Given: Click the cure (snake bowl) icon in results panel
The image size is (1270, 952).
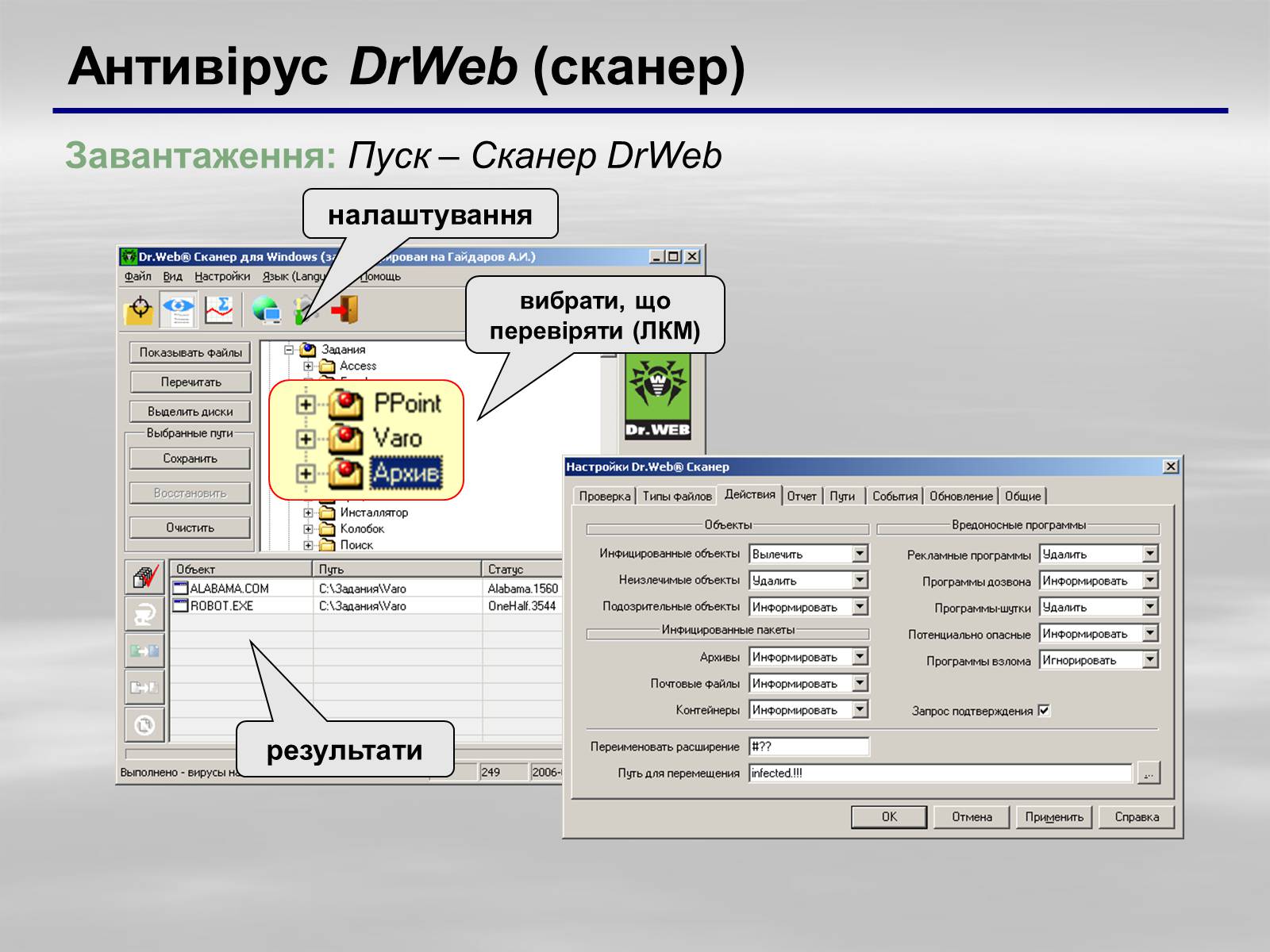Looking at the screenshot, I should pyautogui.click(x=145, y=613).
